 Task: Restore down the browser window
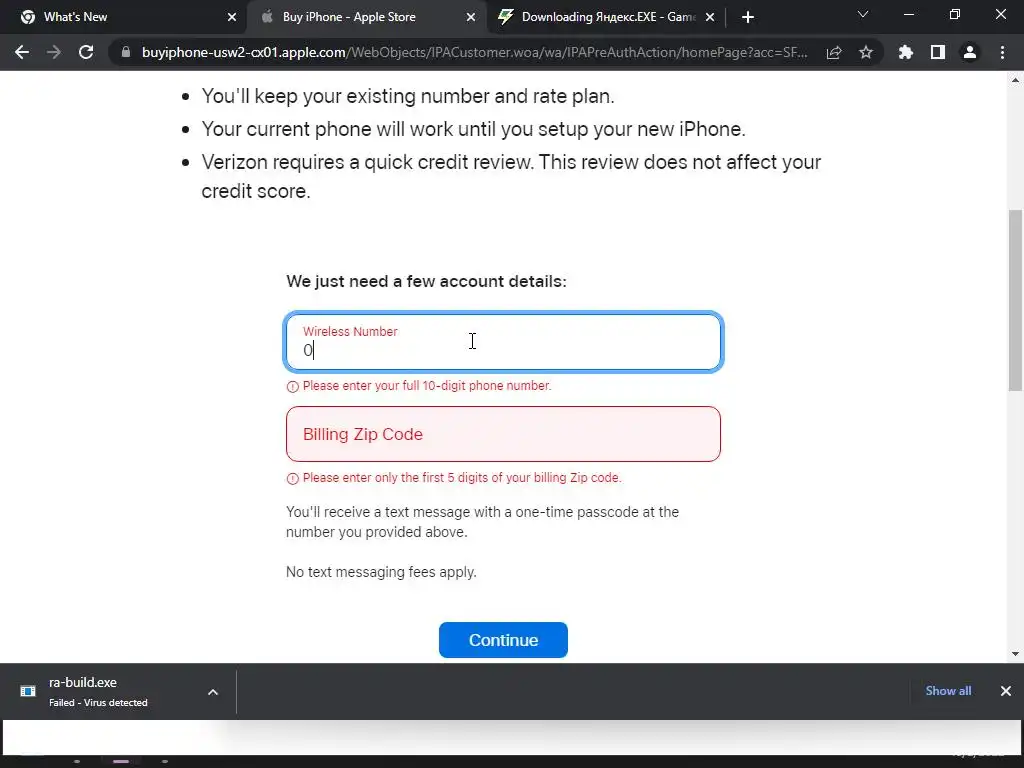[x=955, y=14]
